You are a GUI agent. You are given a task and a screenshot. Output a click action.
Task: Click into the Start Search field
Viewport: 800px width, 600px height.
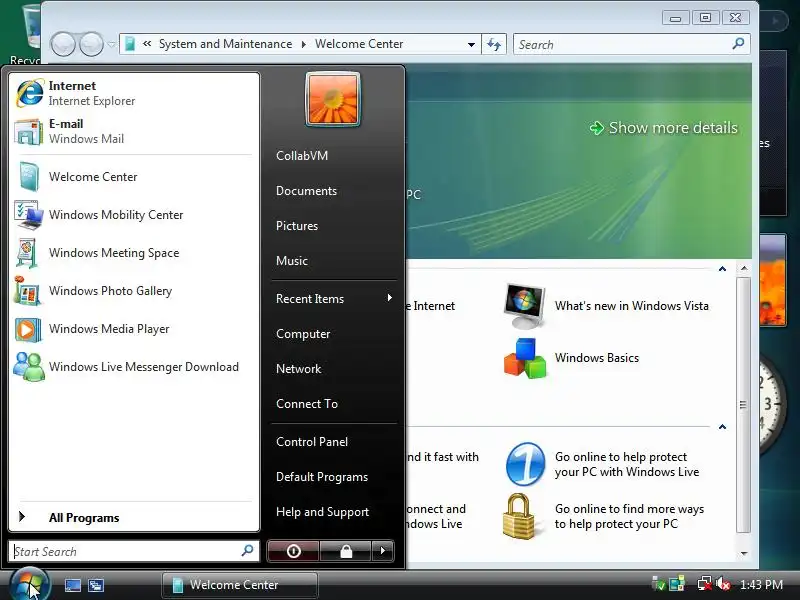tap(134, 552)
